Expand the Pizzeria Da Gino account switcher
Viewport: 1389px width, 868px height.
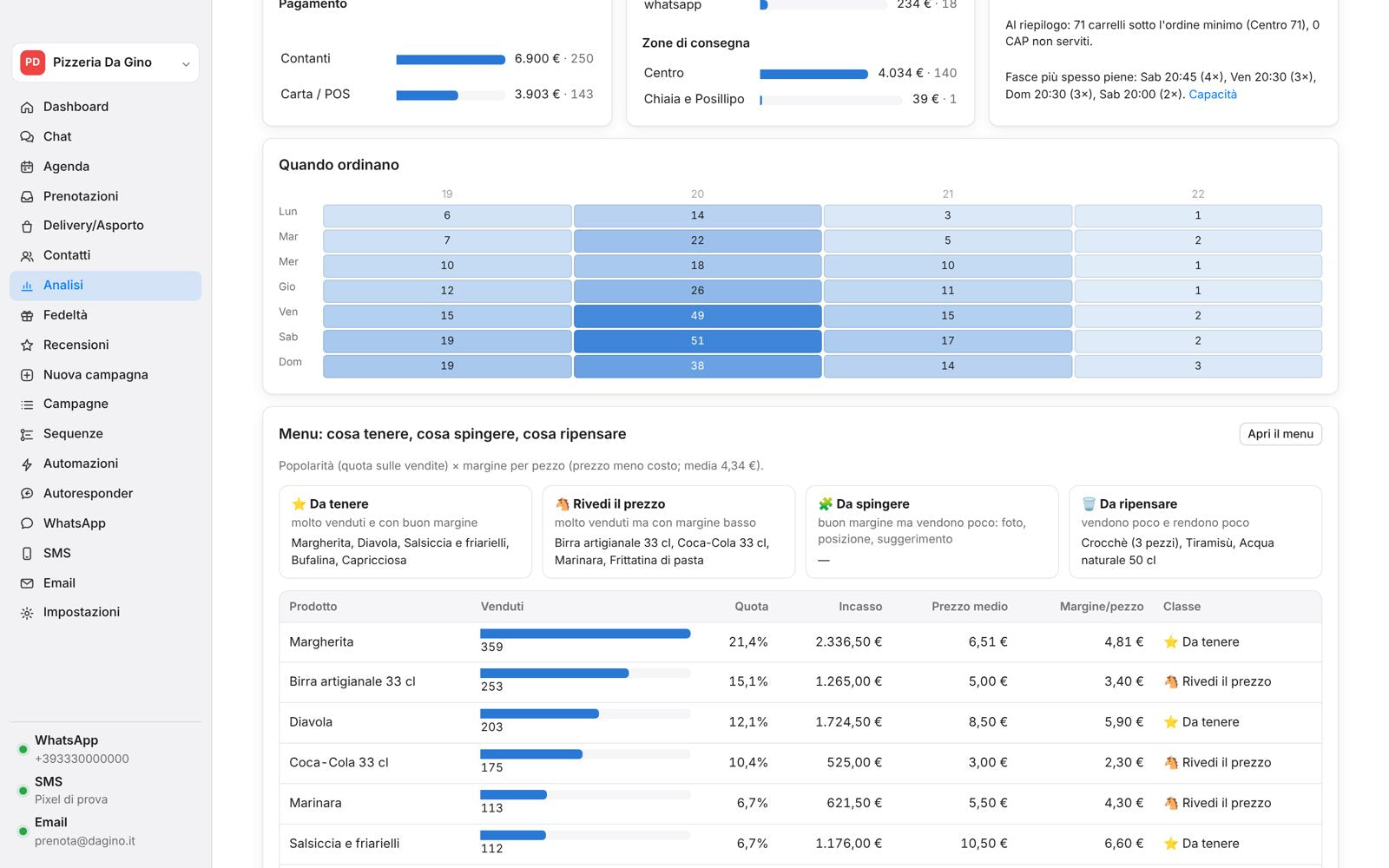pos(106,62)
